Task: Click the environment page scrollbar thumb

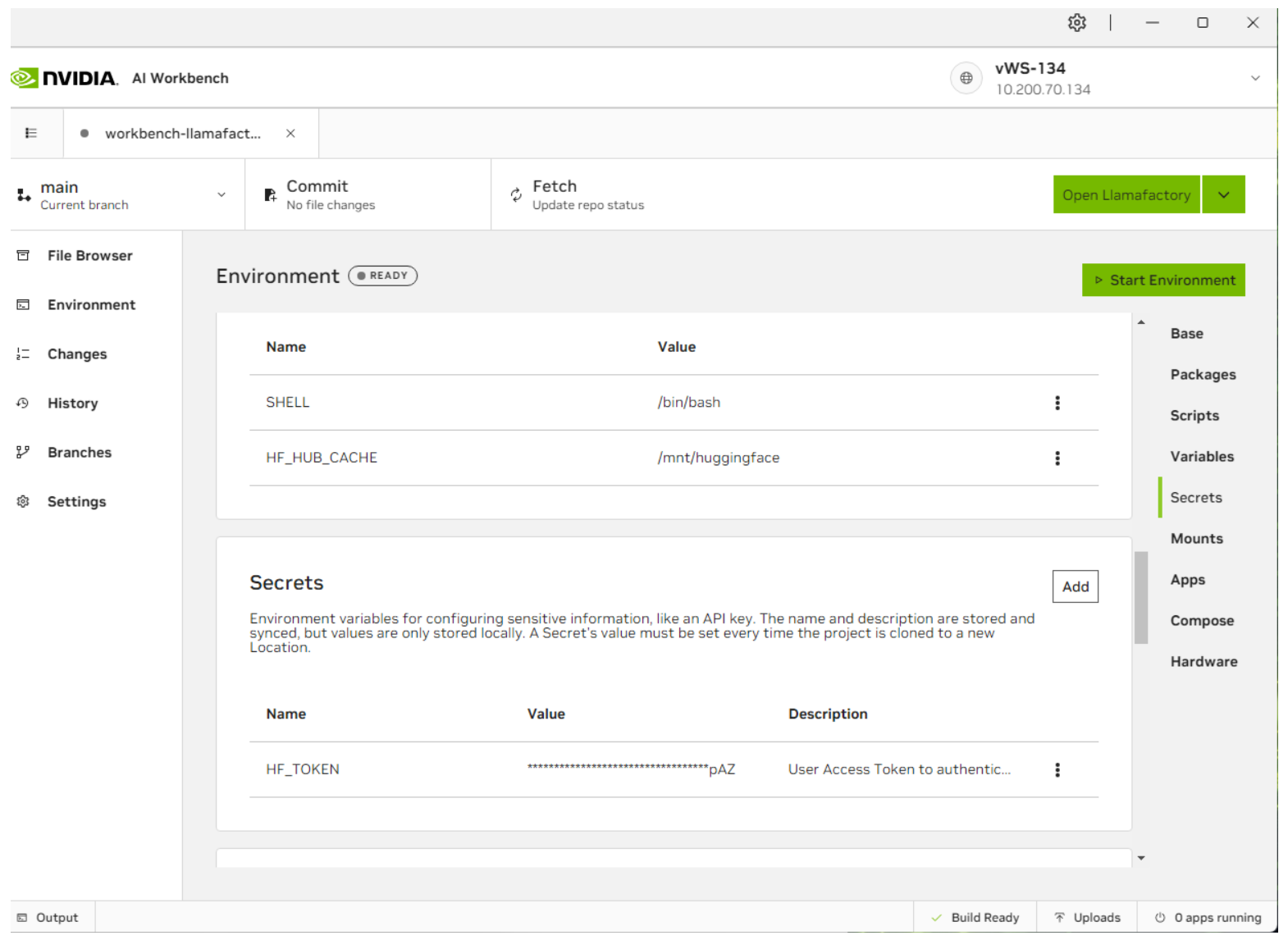Action: tap(1140, 597)
